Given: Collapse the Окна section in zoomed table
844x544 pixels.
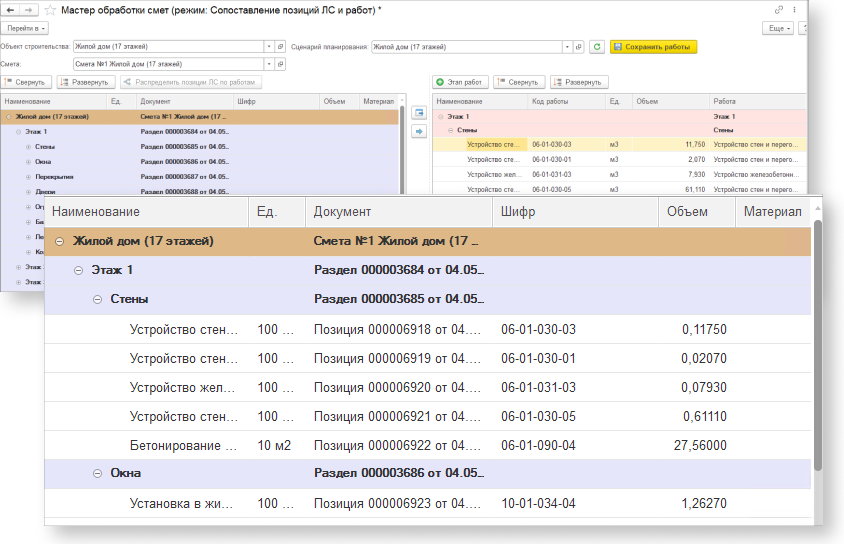Looking at the screenshot, I should tap(98, 473).
